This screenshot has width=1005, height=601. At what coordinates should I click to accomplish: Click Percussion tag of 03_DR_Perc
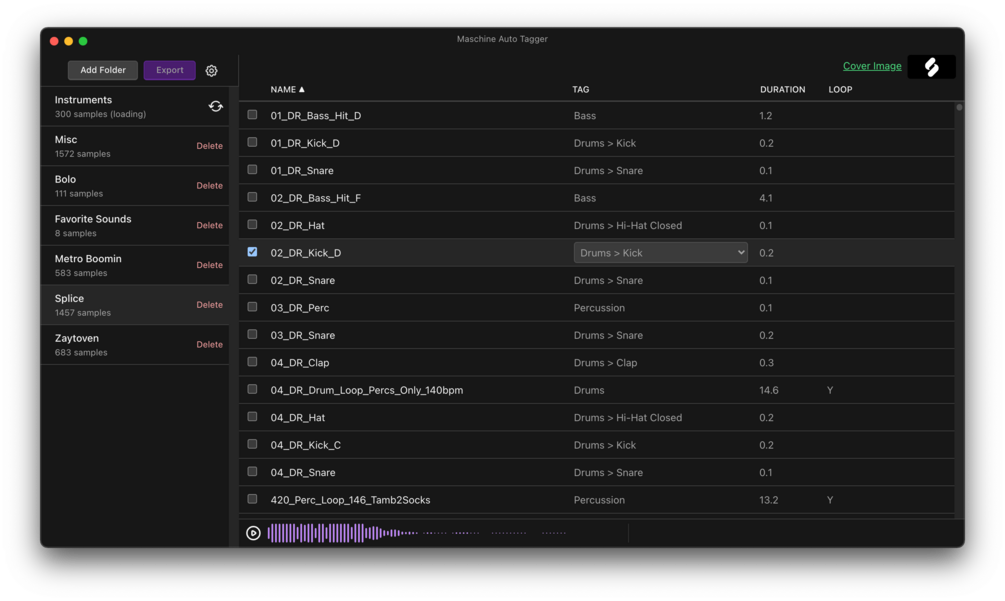(x=599, y=308)
